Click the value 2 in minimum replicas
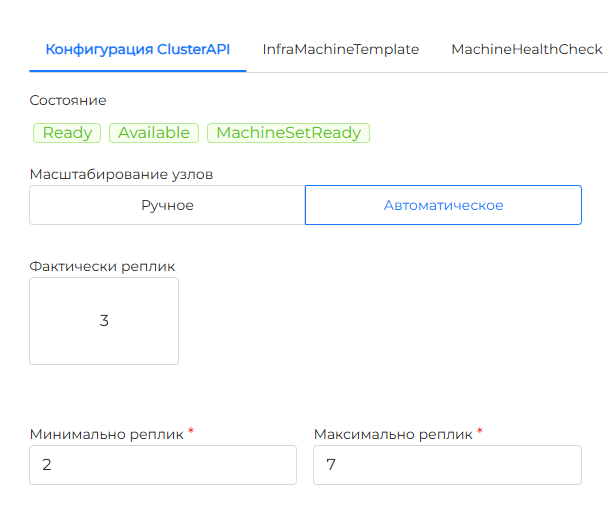The height and width of the screenshot is (509, 608). click(47, 465)
